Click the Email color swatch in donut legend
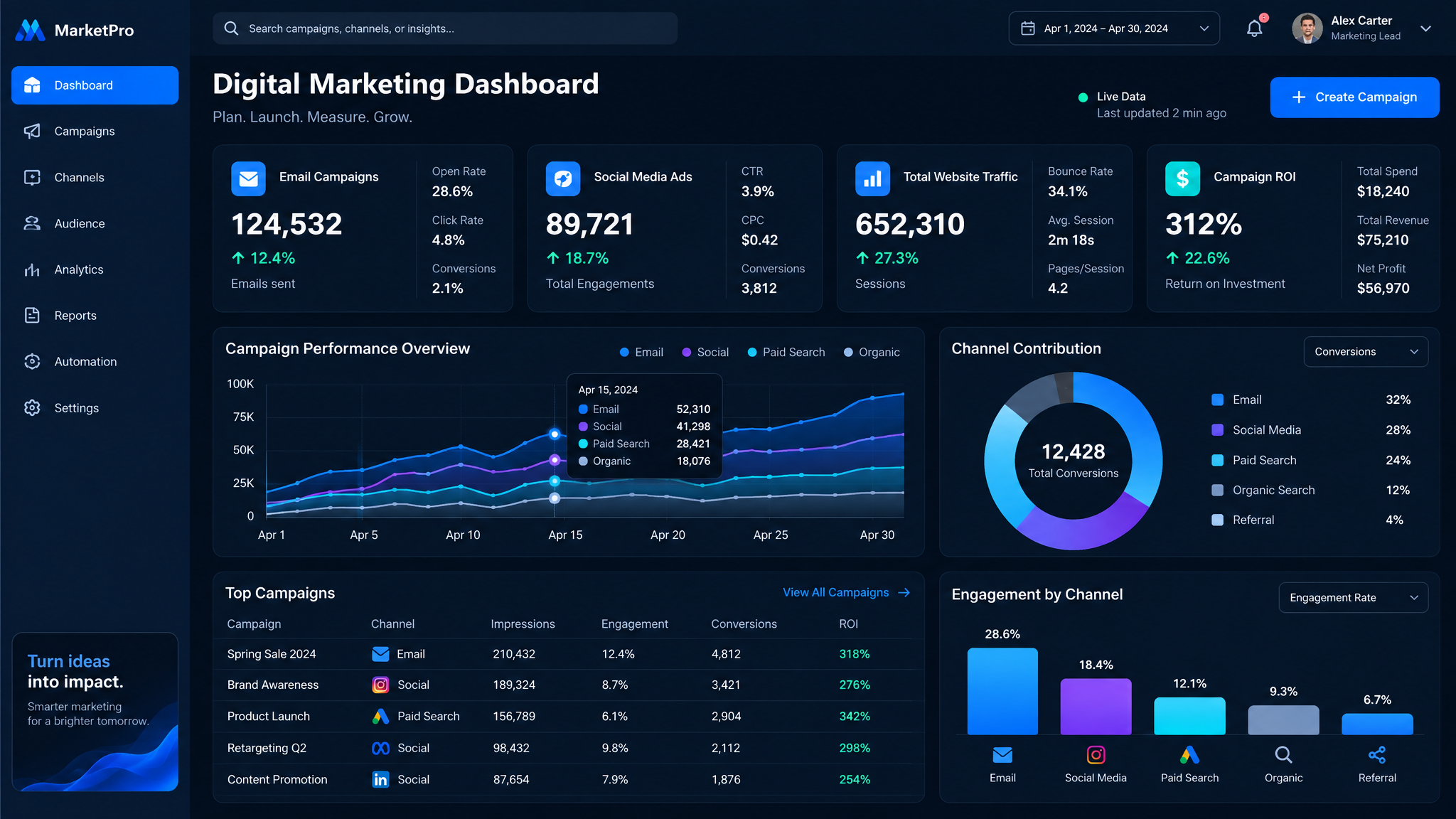This screenshot has width=1456, height=819. point(1217,400)
